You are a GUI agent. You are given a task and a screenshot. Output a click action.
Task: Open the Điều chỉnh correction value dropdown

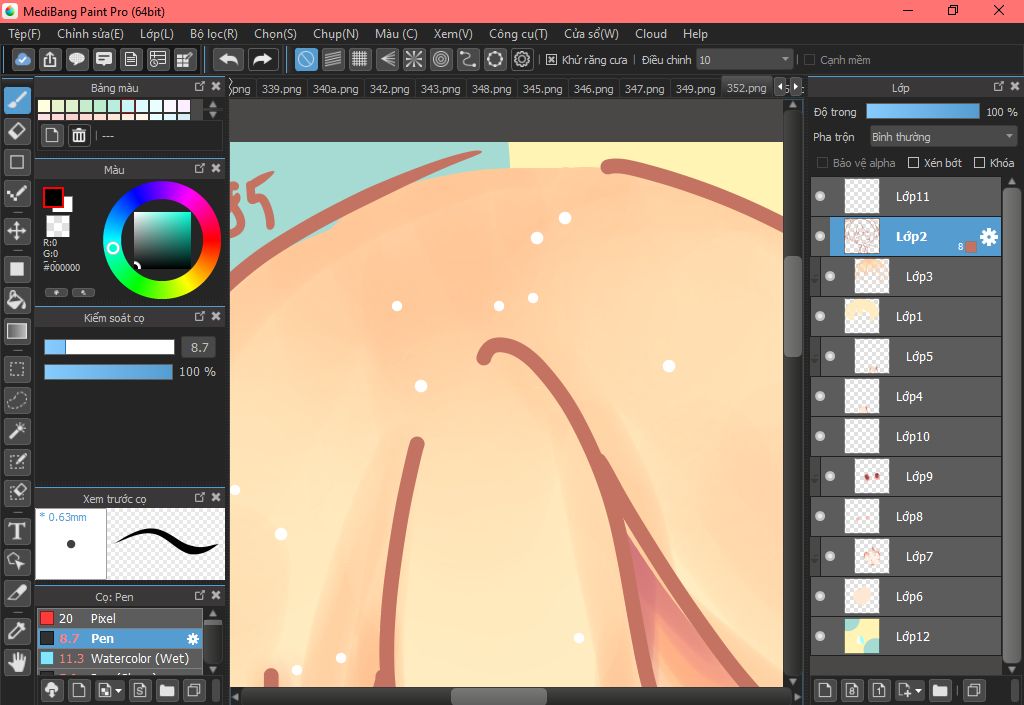[744, 60]
